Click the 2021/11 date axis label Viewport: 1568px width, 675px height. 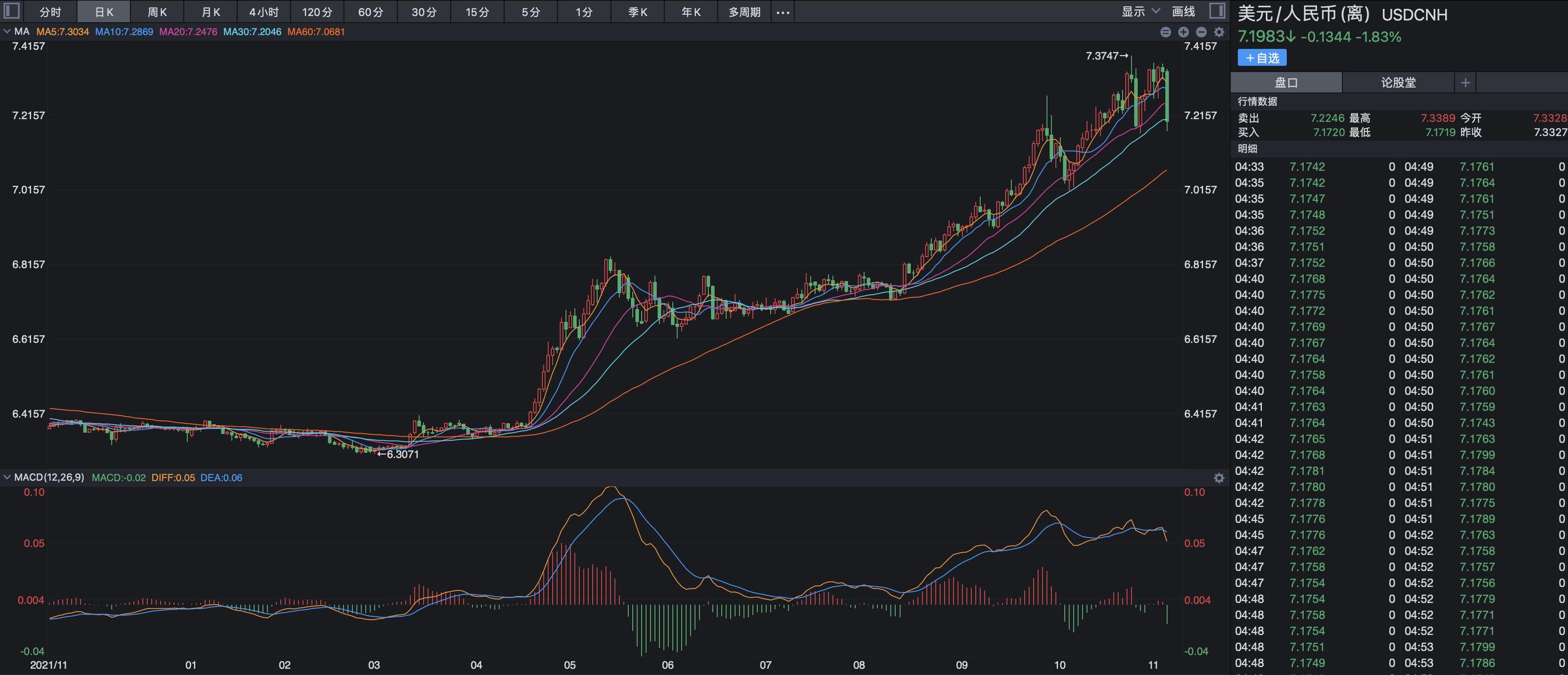pos(48,665)
